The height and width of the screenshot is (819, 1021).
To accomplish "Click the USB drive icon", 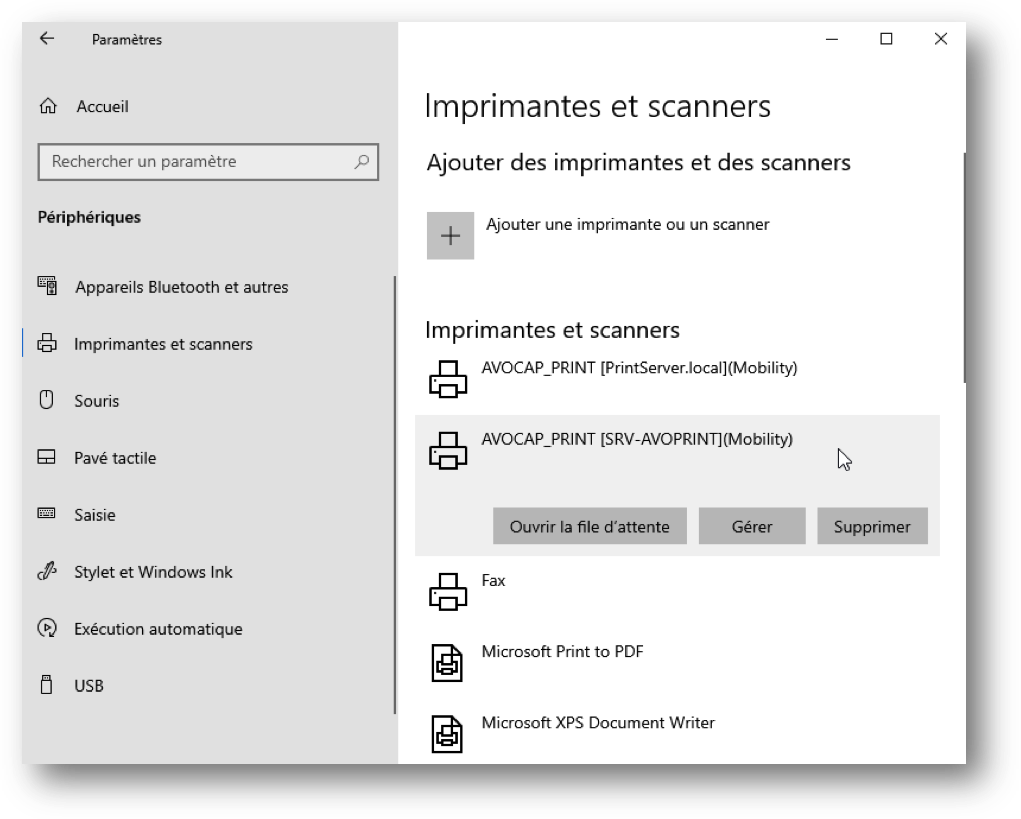I will coord(47,685).
